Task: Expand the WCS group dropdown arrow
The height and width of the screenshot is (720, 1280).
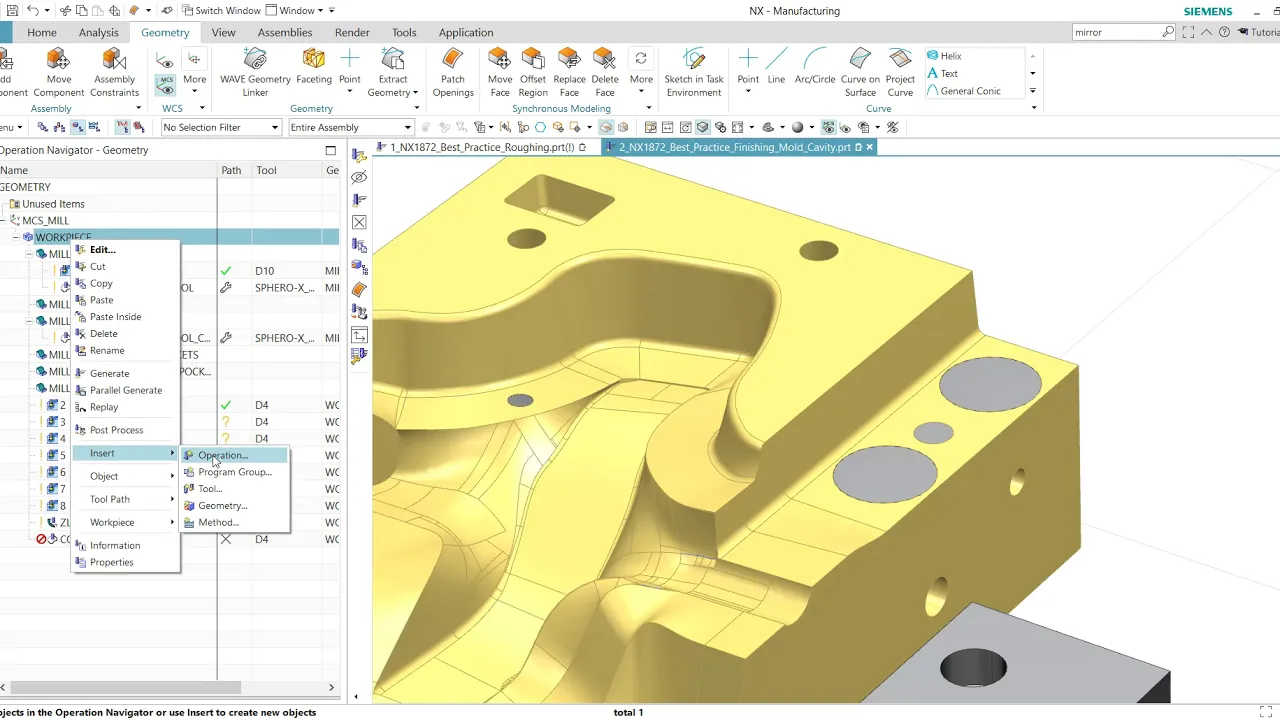Action: pos(201,109)
